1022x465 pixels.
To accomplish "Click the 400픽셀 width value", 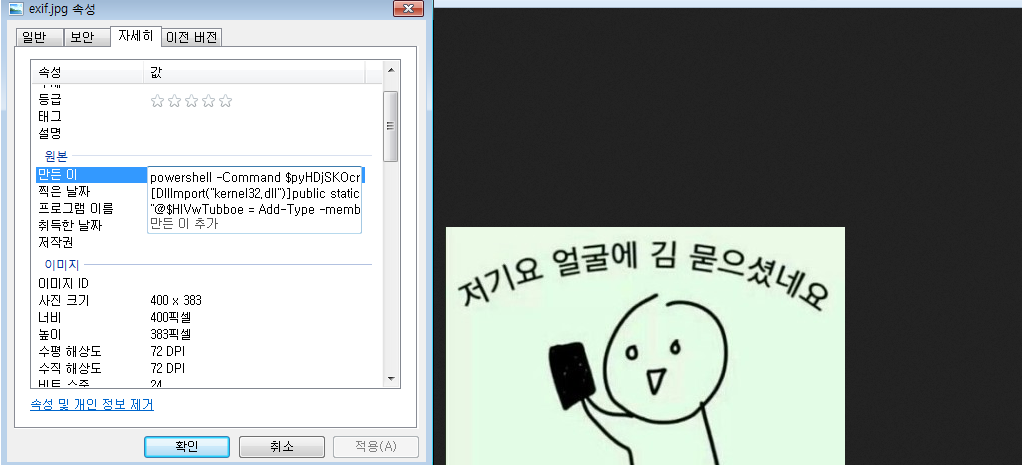I will pos(170,318).
